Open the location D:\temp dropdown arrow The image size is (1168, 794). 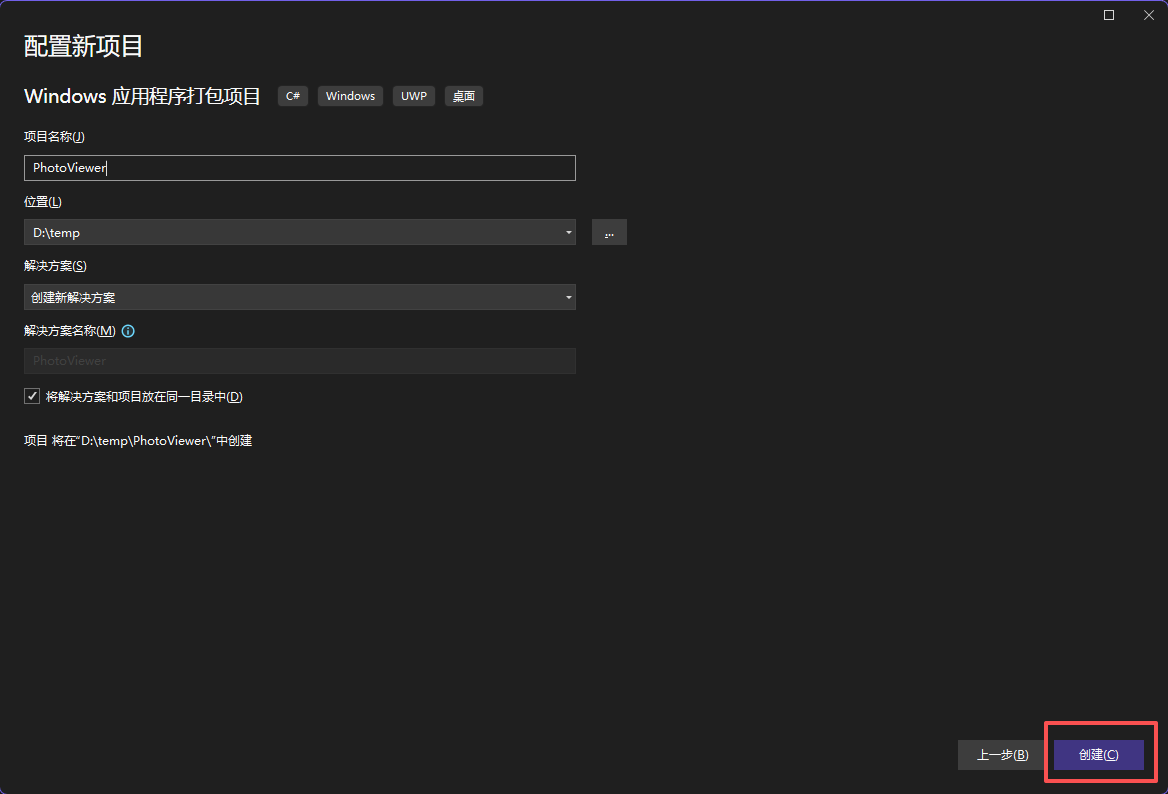(568, 232)
